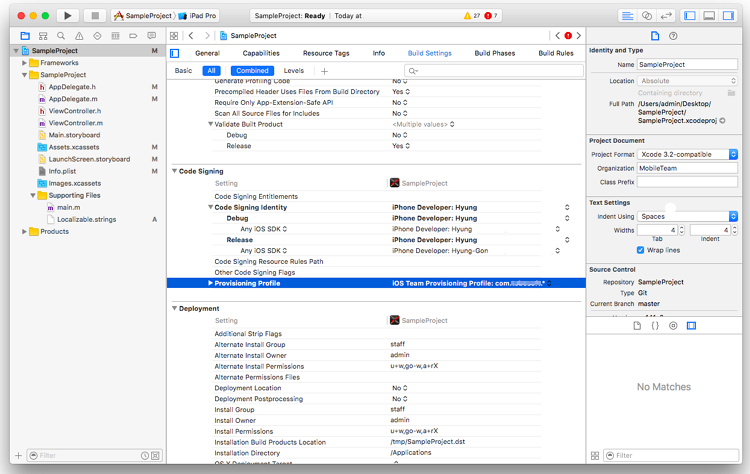Open the Find navigator magnifier icon

pos(59,36)
